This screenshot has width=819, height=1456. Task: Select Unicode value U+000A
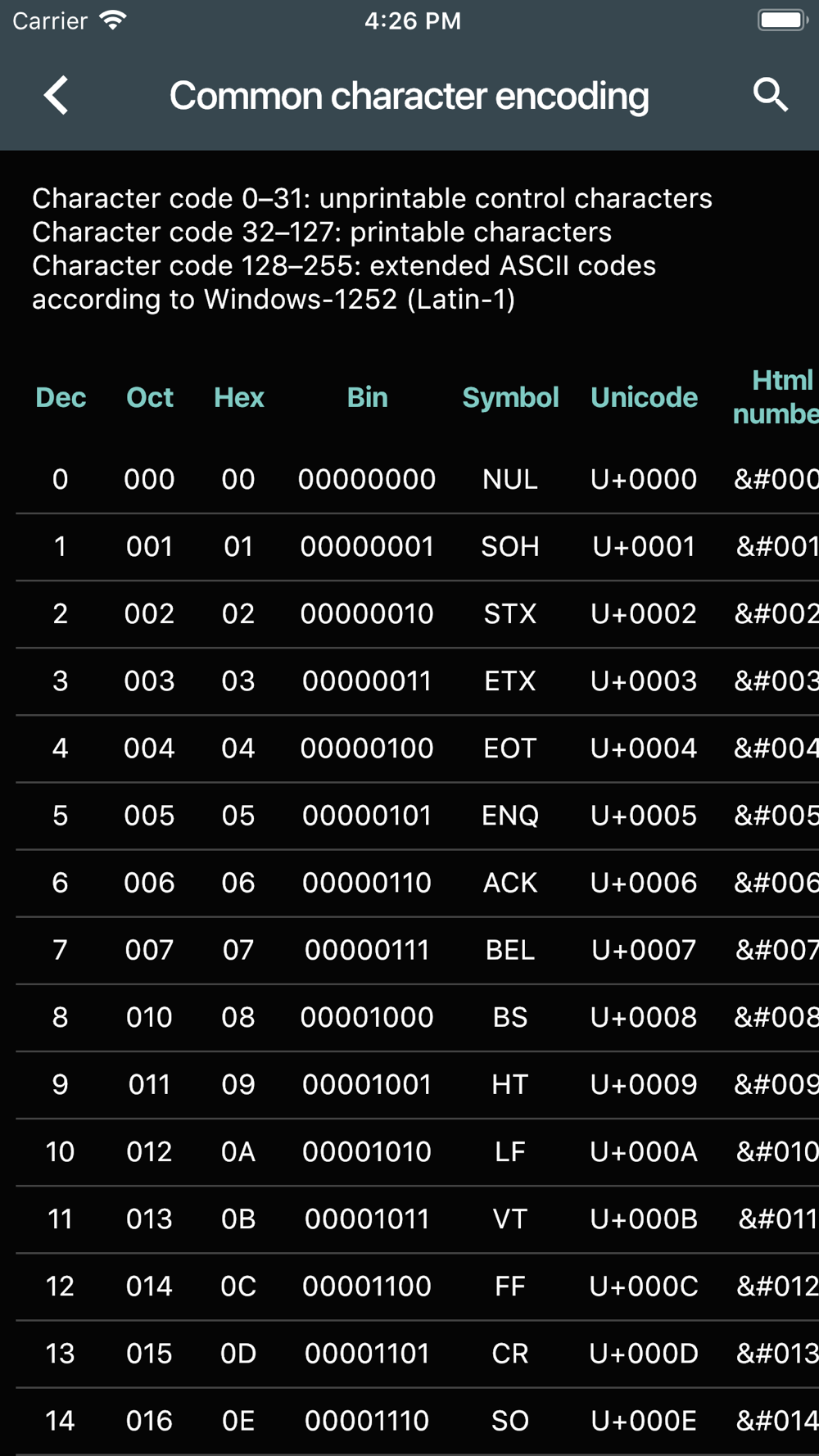point(644,1151)
